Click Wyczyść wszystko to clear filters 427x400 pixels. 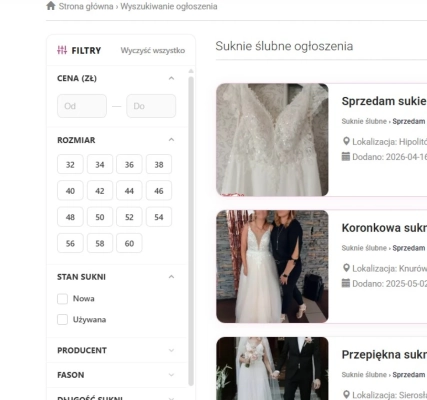click(x=153, y=50)
